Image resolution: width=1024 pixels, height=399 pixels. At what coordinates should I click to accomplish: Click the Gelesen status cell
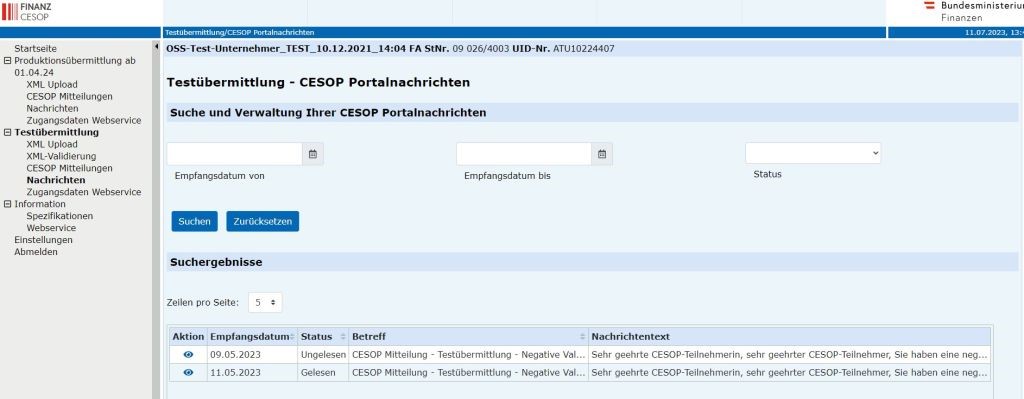323,372
